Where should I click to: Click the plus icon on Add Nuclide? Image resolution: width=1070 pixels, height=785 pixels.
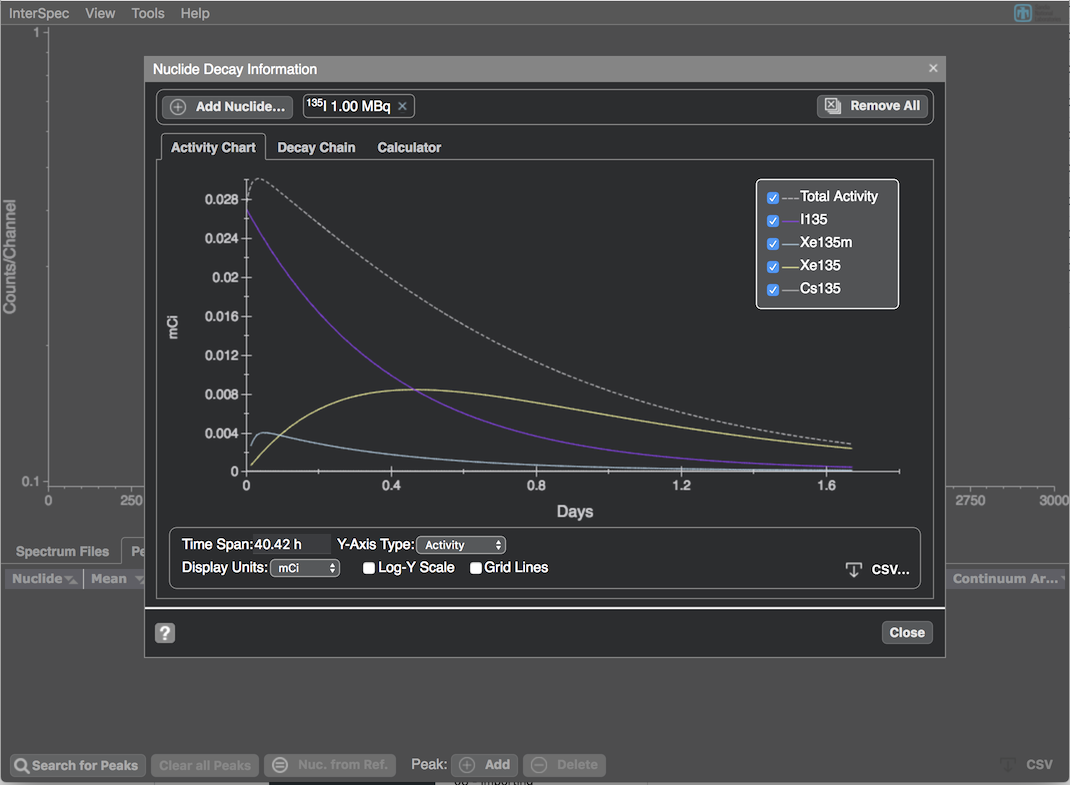[178, 107]
